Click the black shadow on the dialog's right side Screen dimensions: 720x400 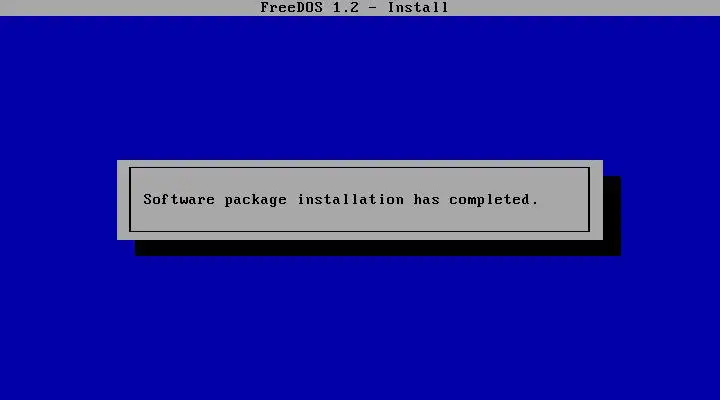pos(612,208)
